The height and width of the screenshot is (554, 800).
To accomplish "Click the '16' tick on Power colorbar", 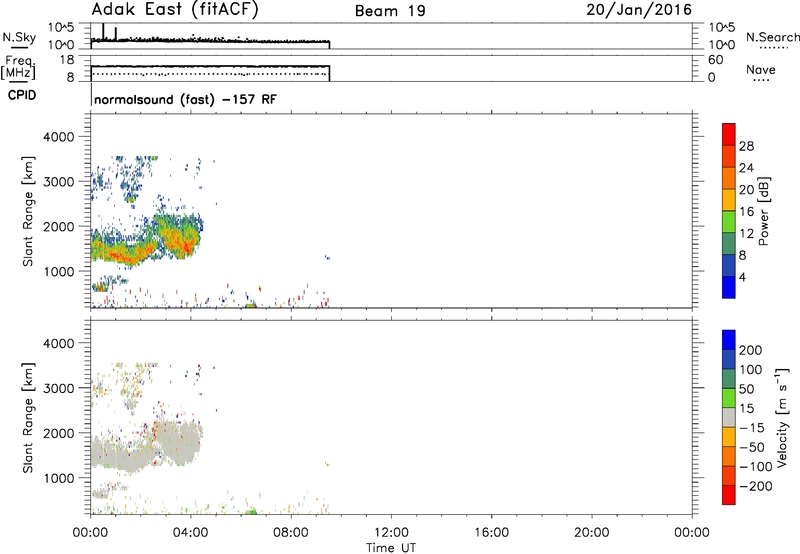I will click(x=746, y=212).
